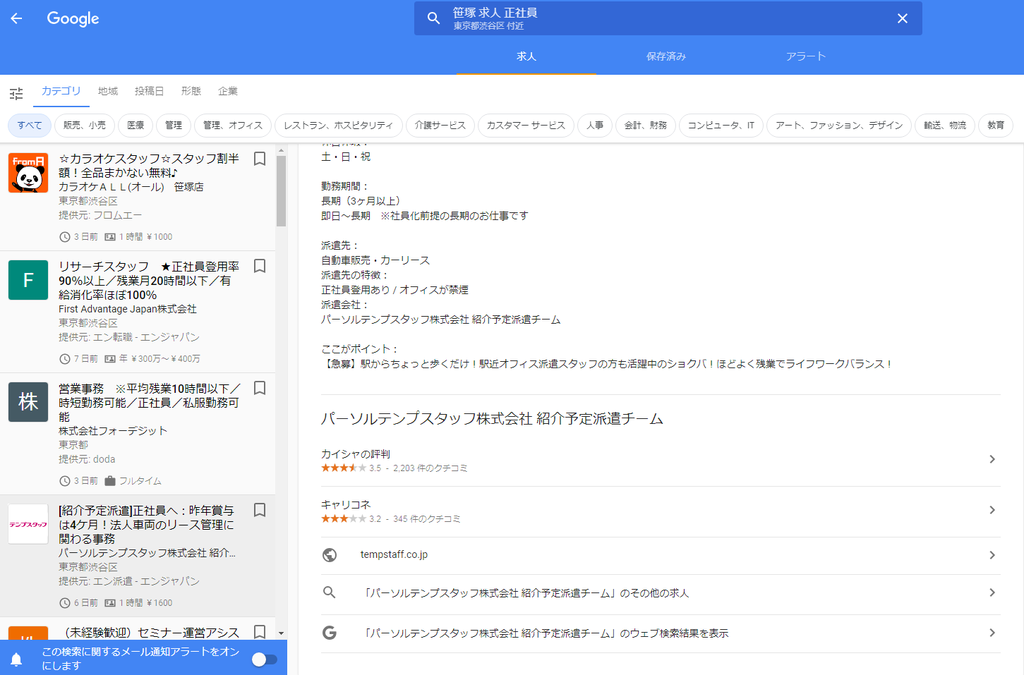Open the filter options icon beside カテゴリ
This screenshot has height=675, width=1024.
click(x=16, y=92)
